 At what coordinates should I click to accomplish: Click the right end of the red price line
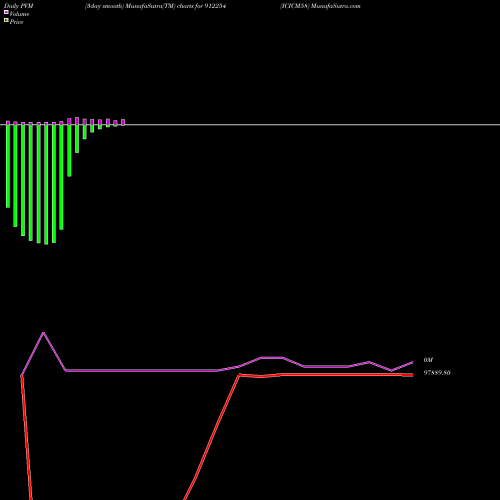pyautogui.click(x=413, y=375)
